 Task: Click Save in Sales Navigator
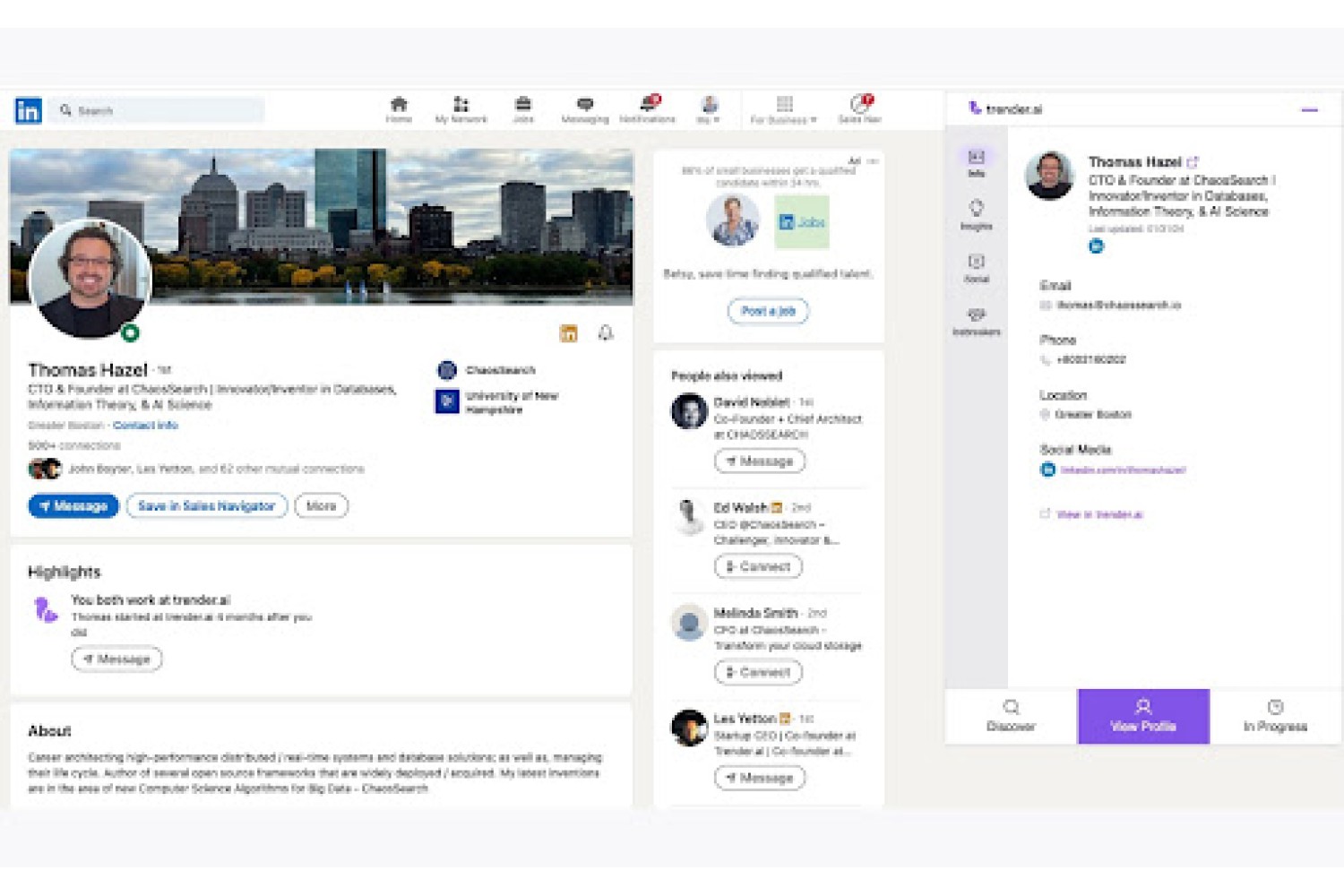[206, 506]
